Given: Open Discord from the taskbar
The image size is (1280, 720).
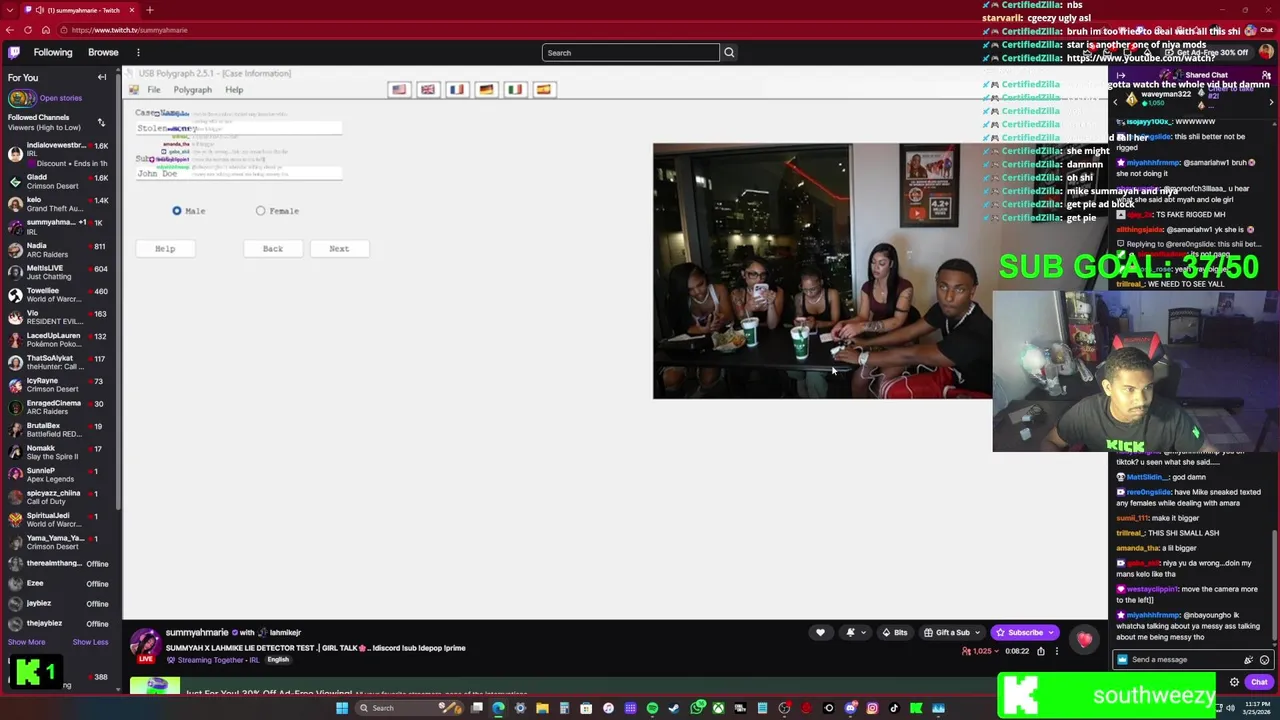Looking at the screenshot, I should [x=850, y=708].
